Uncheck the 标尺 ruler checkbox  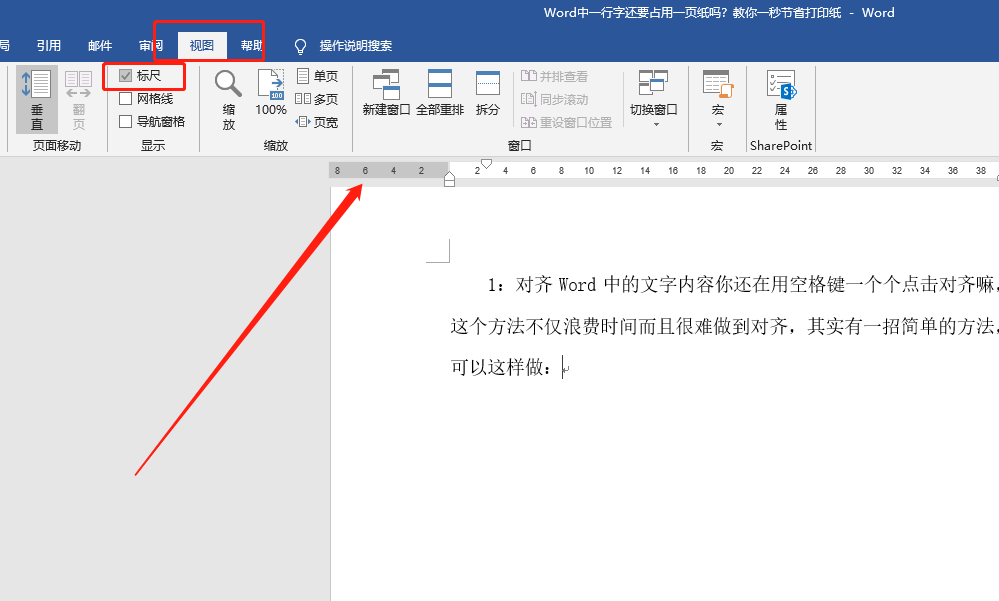pyautogui.click(x=126, y=75)
